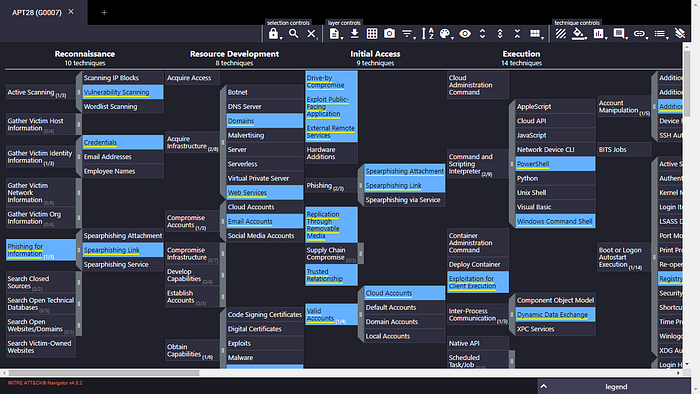Collapse Active Scanning sub-techniques handle
This screenshot has height=394, width=700.
coord(79,92)
